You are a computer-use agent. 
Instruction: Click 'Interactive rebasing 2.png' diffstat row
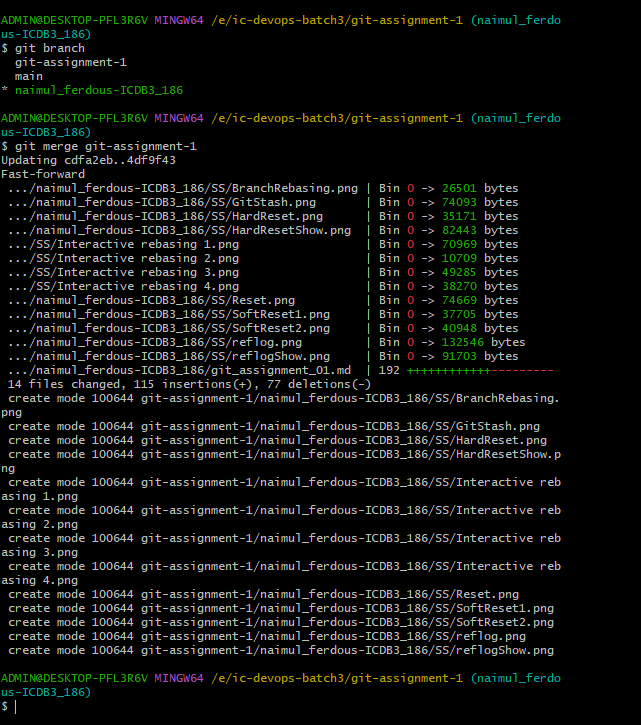263,258
